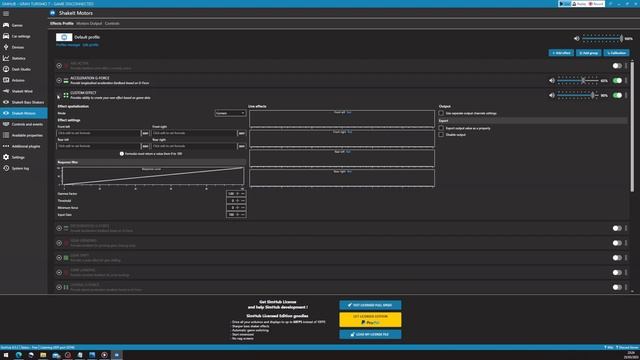Click the Add effect button

pyautogui.click(x=561, y=53)
